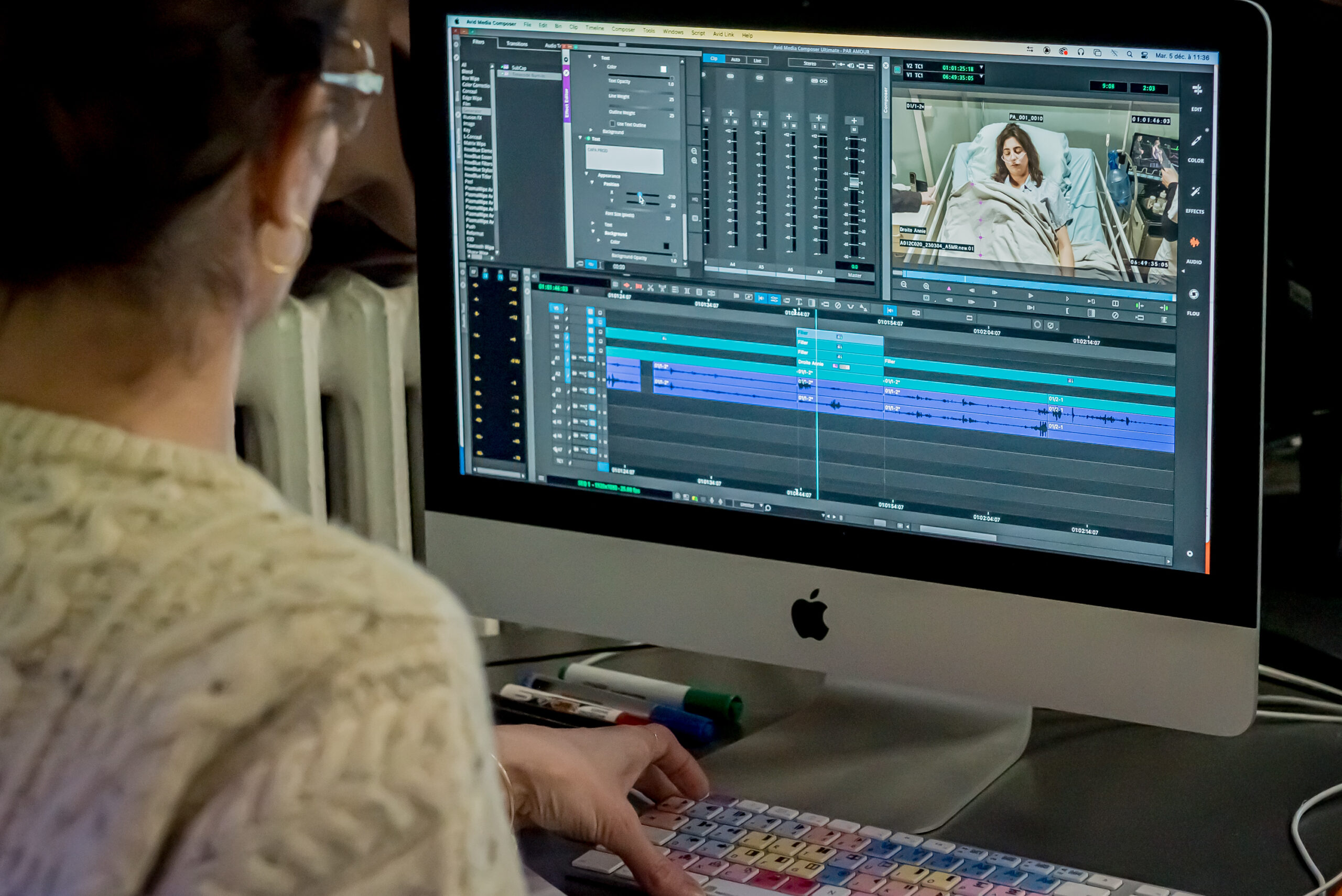Screen dimensions: 1342x896
Task: Click the headphones icon in the menu bar
Action: (x=1081, y=52)
